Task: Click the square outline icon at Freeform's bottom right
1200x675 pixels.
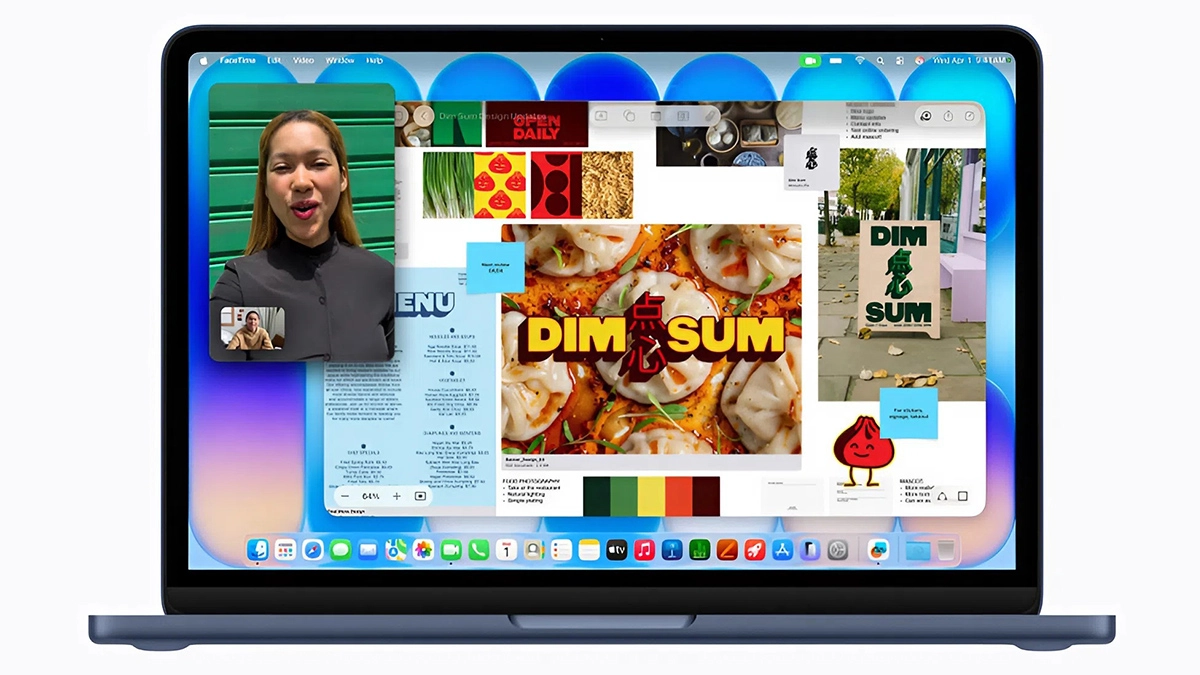Action: click(963, 496)
